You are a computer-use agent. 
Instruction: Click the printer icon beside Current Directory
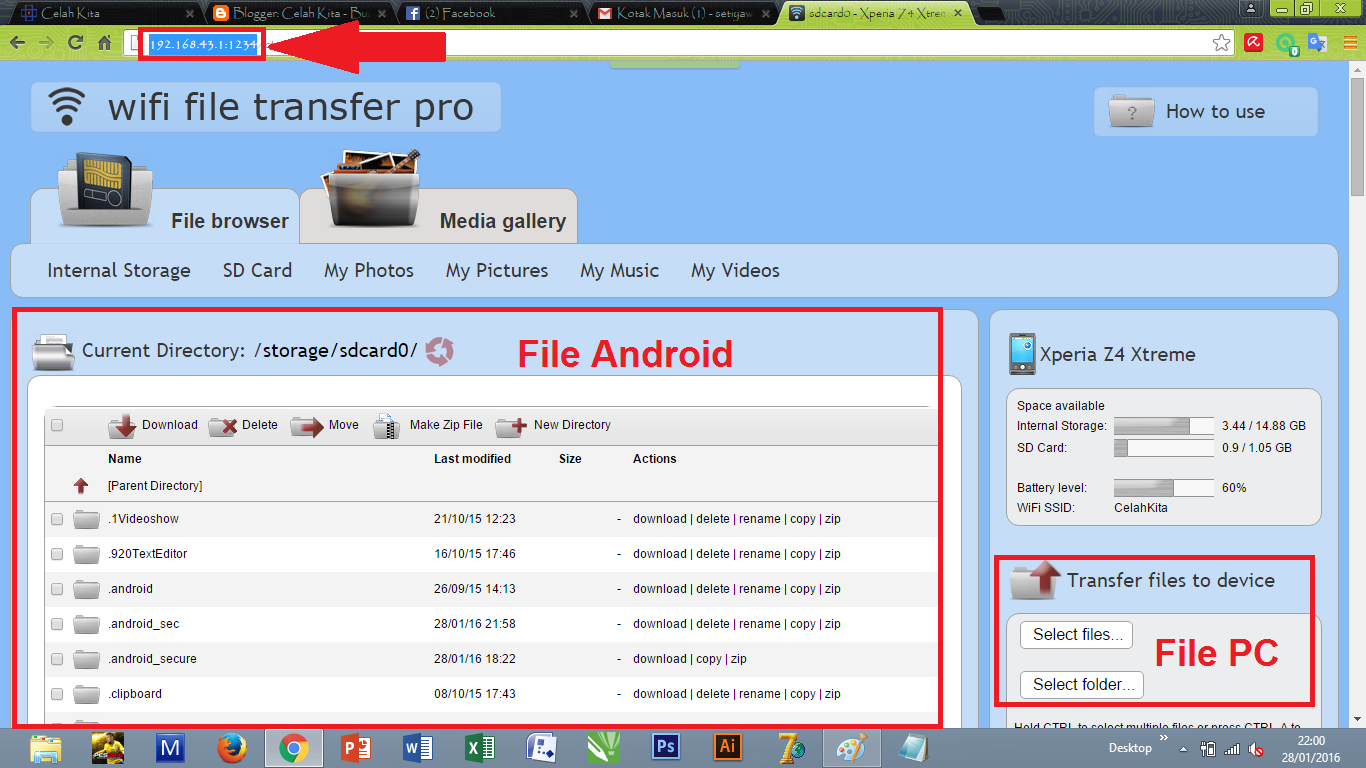(53, 352)
